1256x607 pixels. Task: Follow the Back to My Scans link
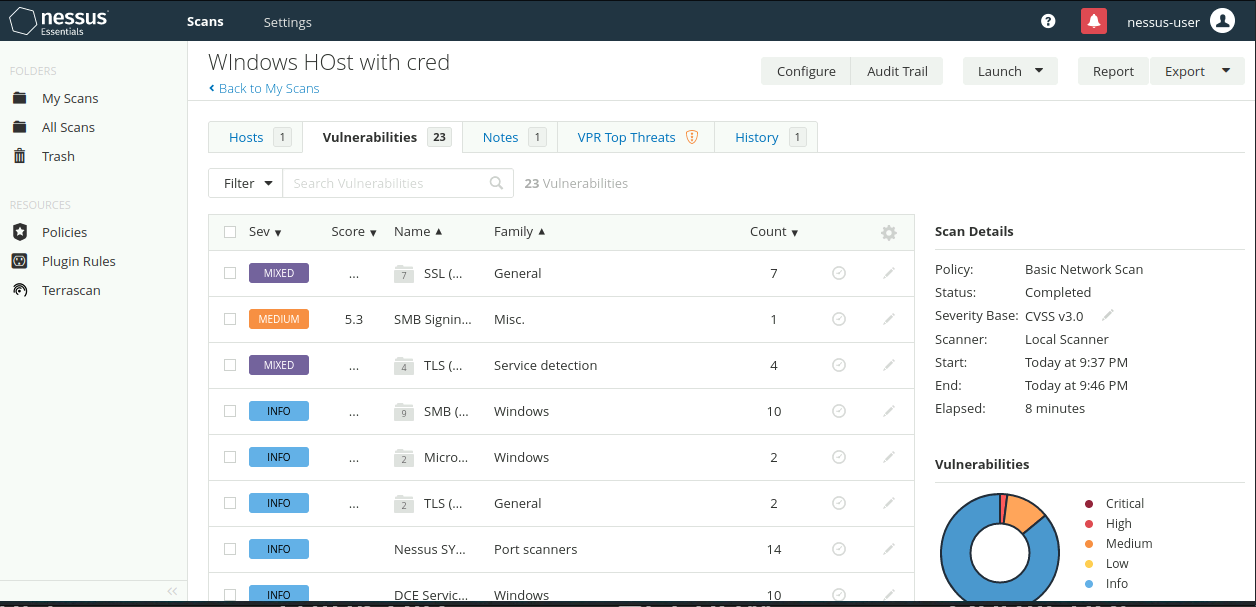(264, 88)
